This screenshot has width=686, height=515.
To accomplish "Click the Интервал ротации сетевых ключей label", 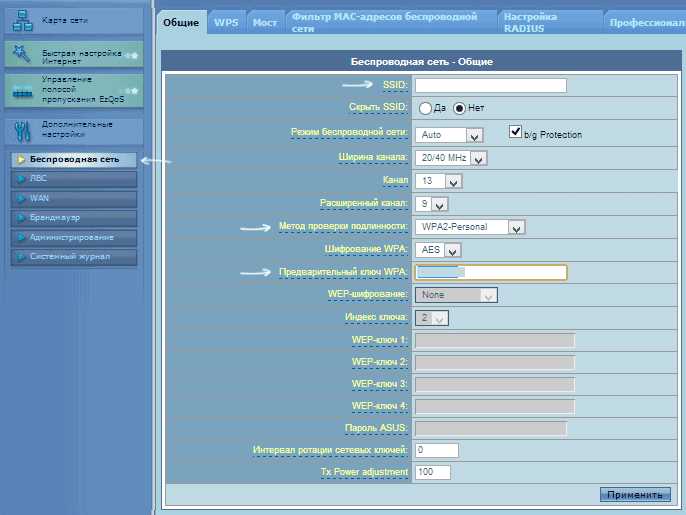I will (x=330, y=450).
